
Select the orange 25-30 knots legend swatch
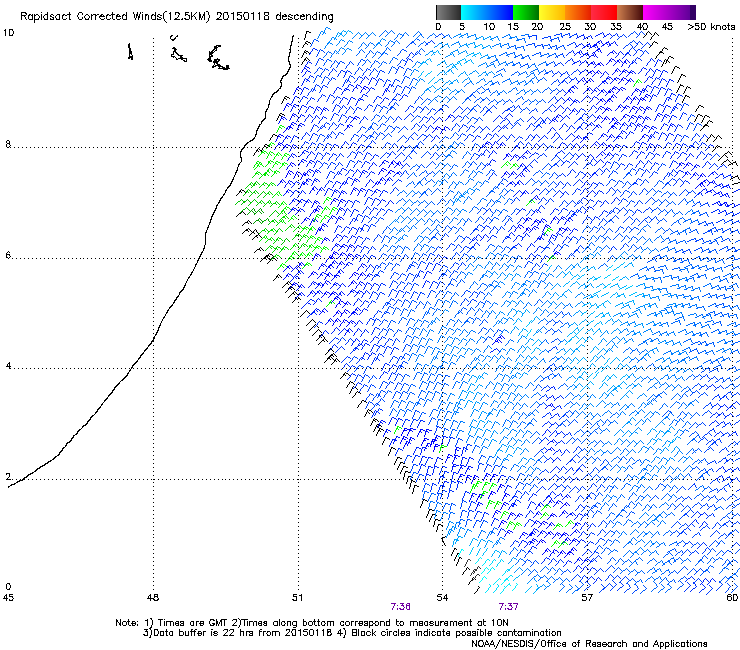click(x=578, y=12)
